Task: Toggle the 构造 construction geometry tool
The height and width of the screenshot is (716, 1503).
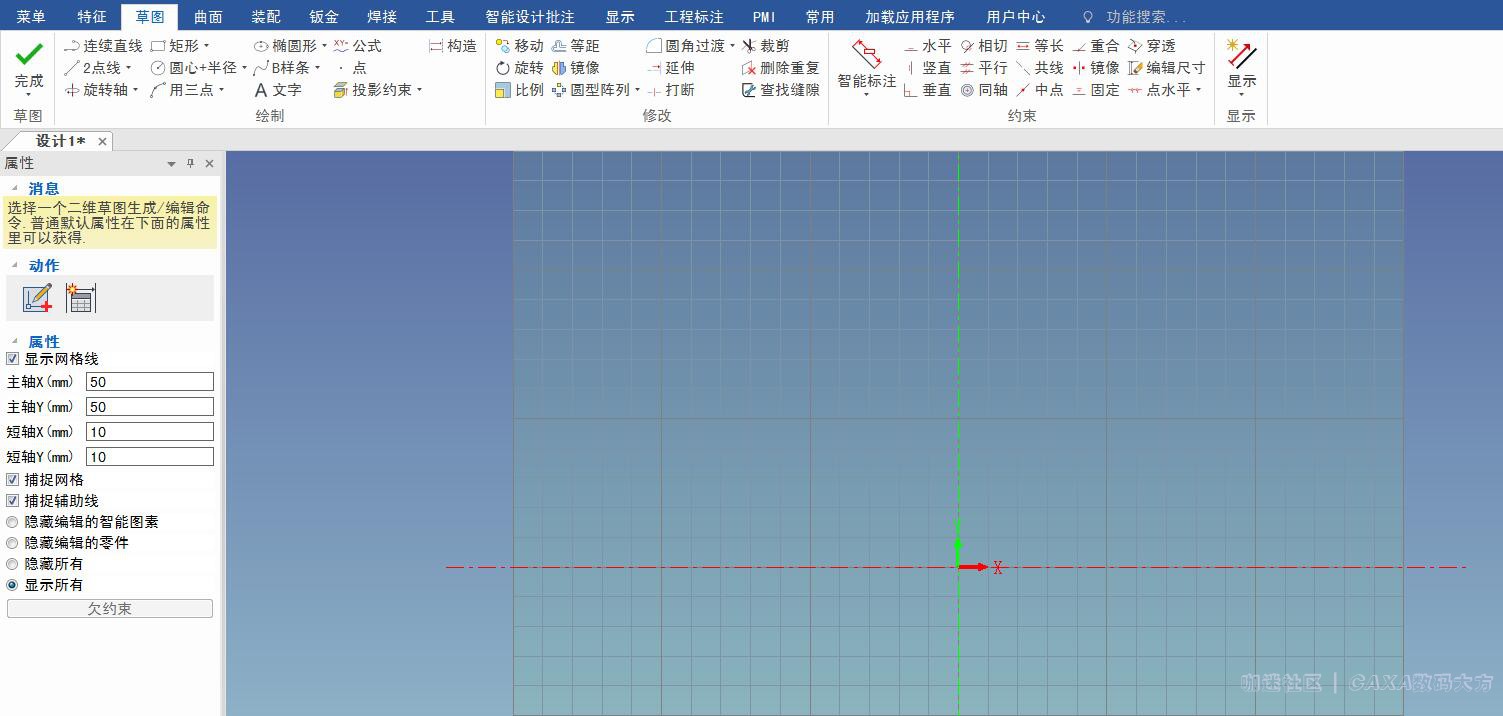Action: point(453,46)
